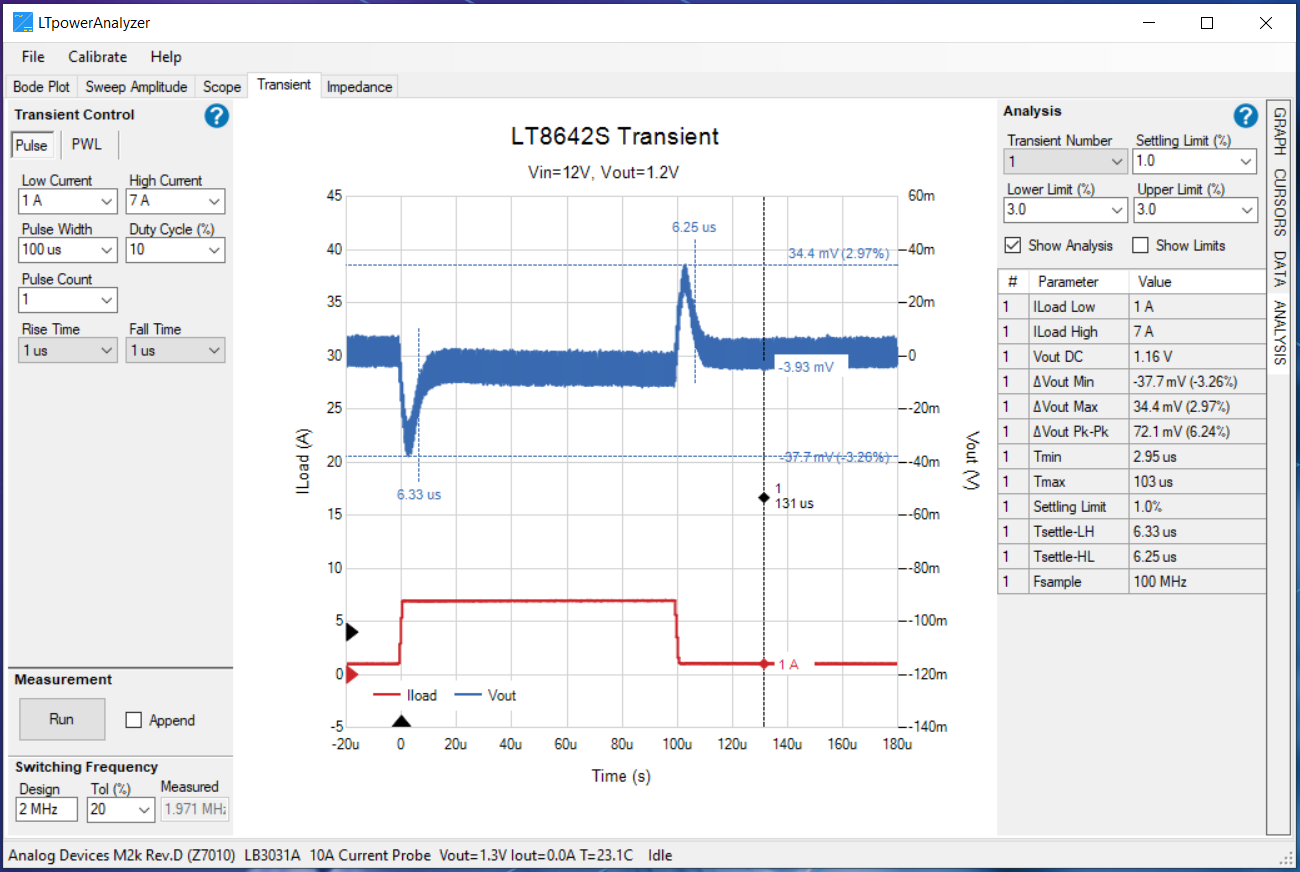Open the ANALYSIS side panel
The image size is (1300, 872).
click(1279, 322)
